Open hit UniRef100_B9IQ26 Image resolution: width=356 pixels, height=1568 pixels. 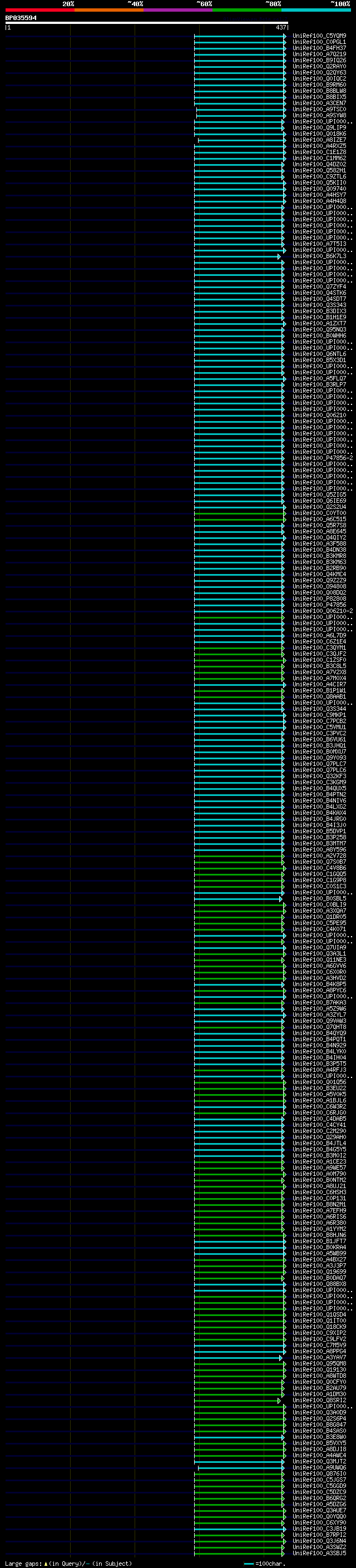pyautogui.click(x=319, y=60)
